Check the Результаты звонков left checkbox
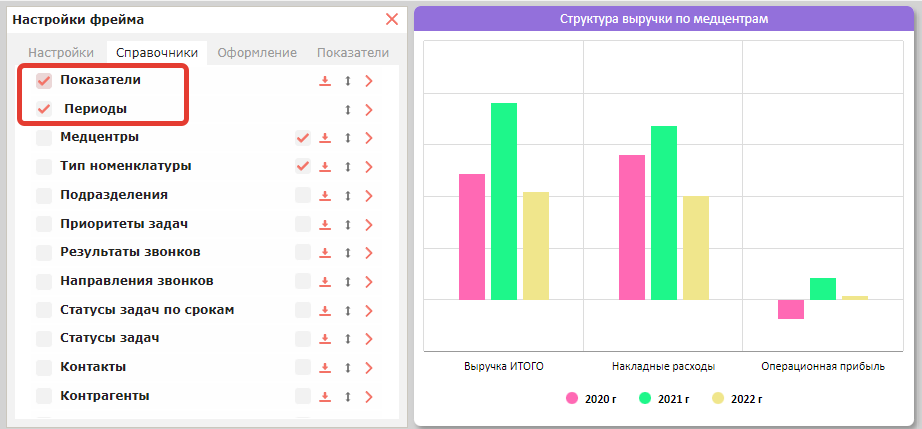This screenshot has width=922, height=429. pos(44,253)
